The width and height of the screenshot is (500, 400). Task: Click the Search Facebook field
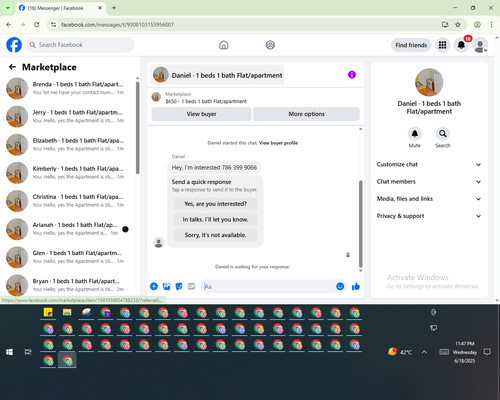(x=80, y=45)
